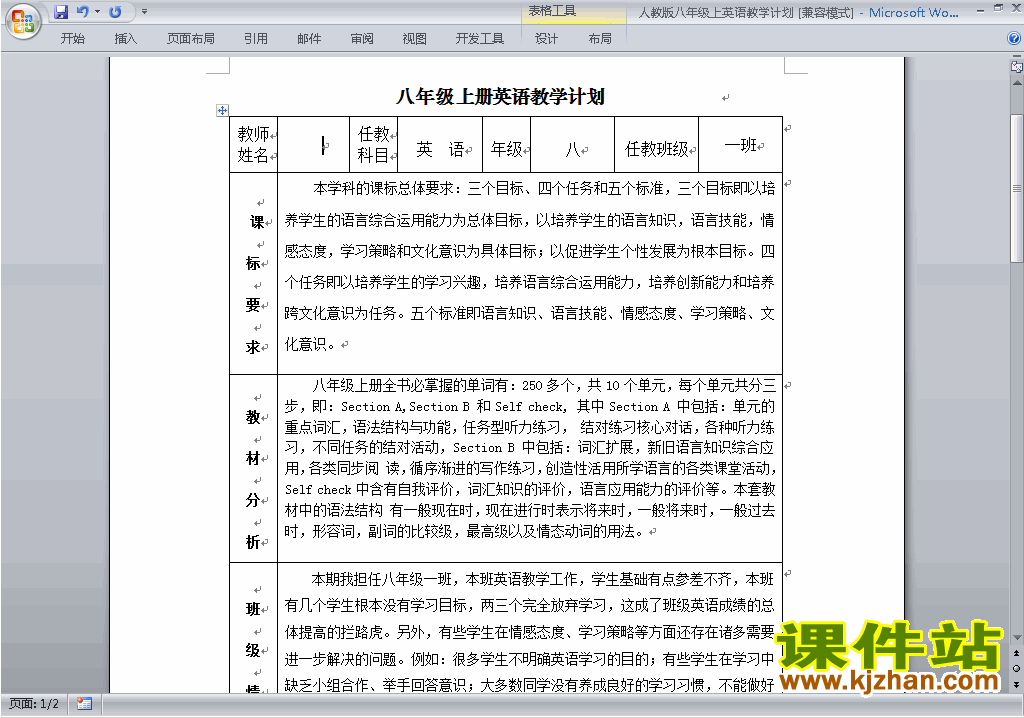Open Customize Quick Access Toolbar dropdown
This screenshot has width=1024, height=718.
pyautogui.click(x=144, y=12)
